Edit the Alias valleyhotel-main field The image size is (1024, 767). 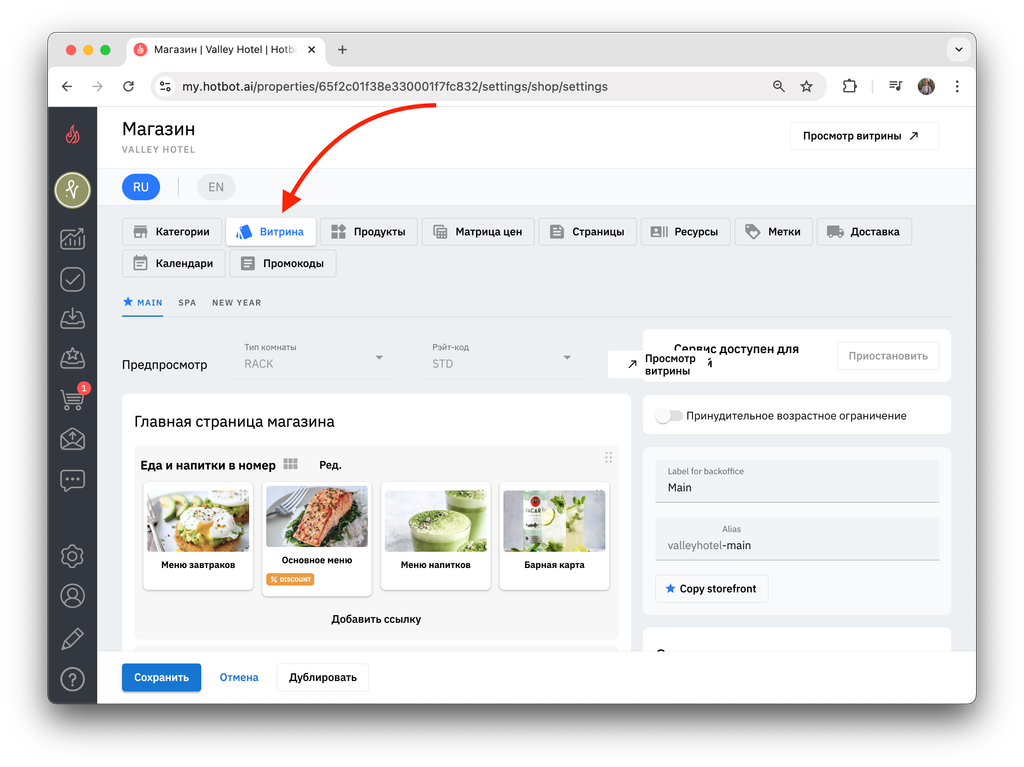click(x=797, y=539)
